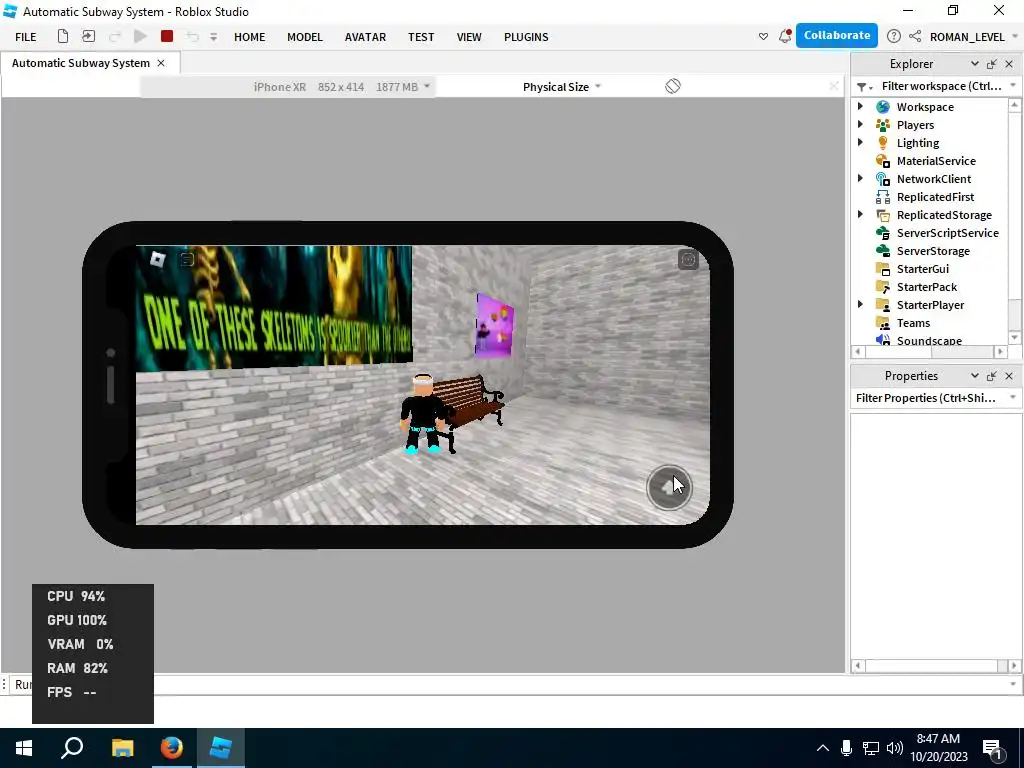
Task: Expand the Lighting tree node
Action: point(860,142)
